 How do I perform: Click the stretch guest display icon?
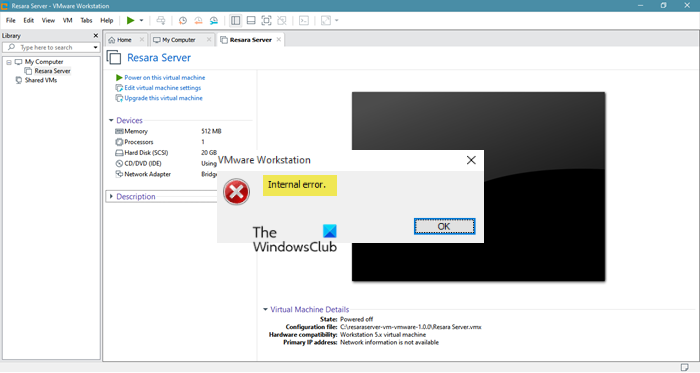point(326,21)
